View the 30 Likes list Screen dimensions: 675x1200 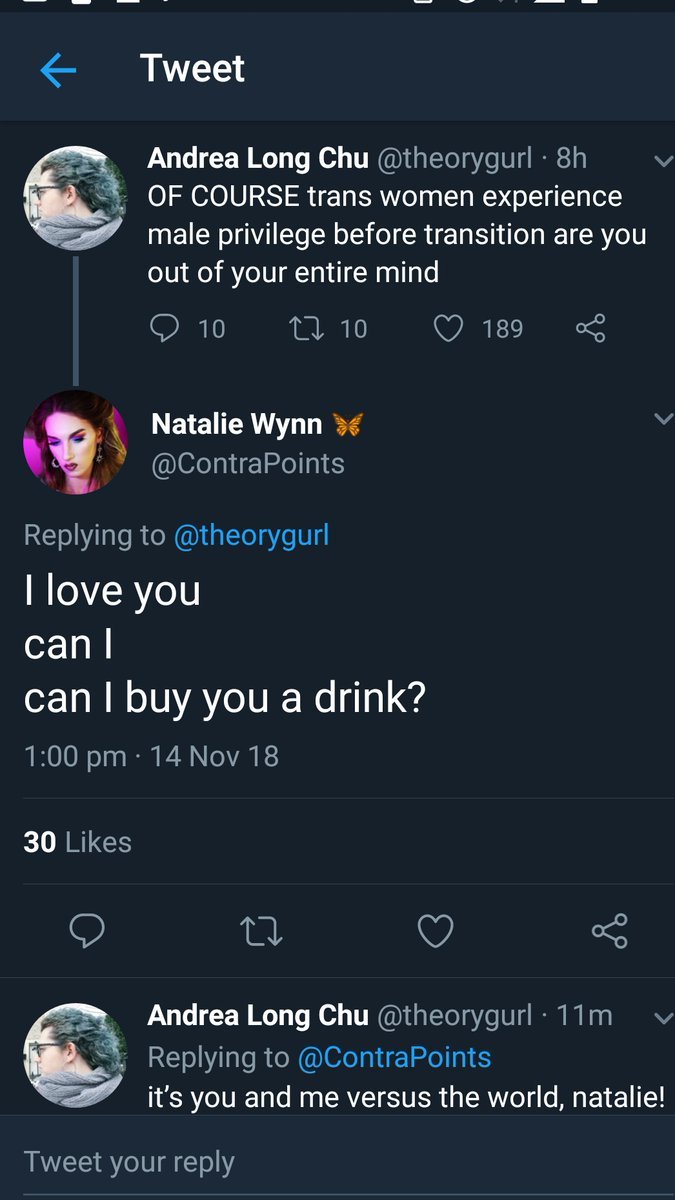click(77, 842)
